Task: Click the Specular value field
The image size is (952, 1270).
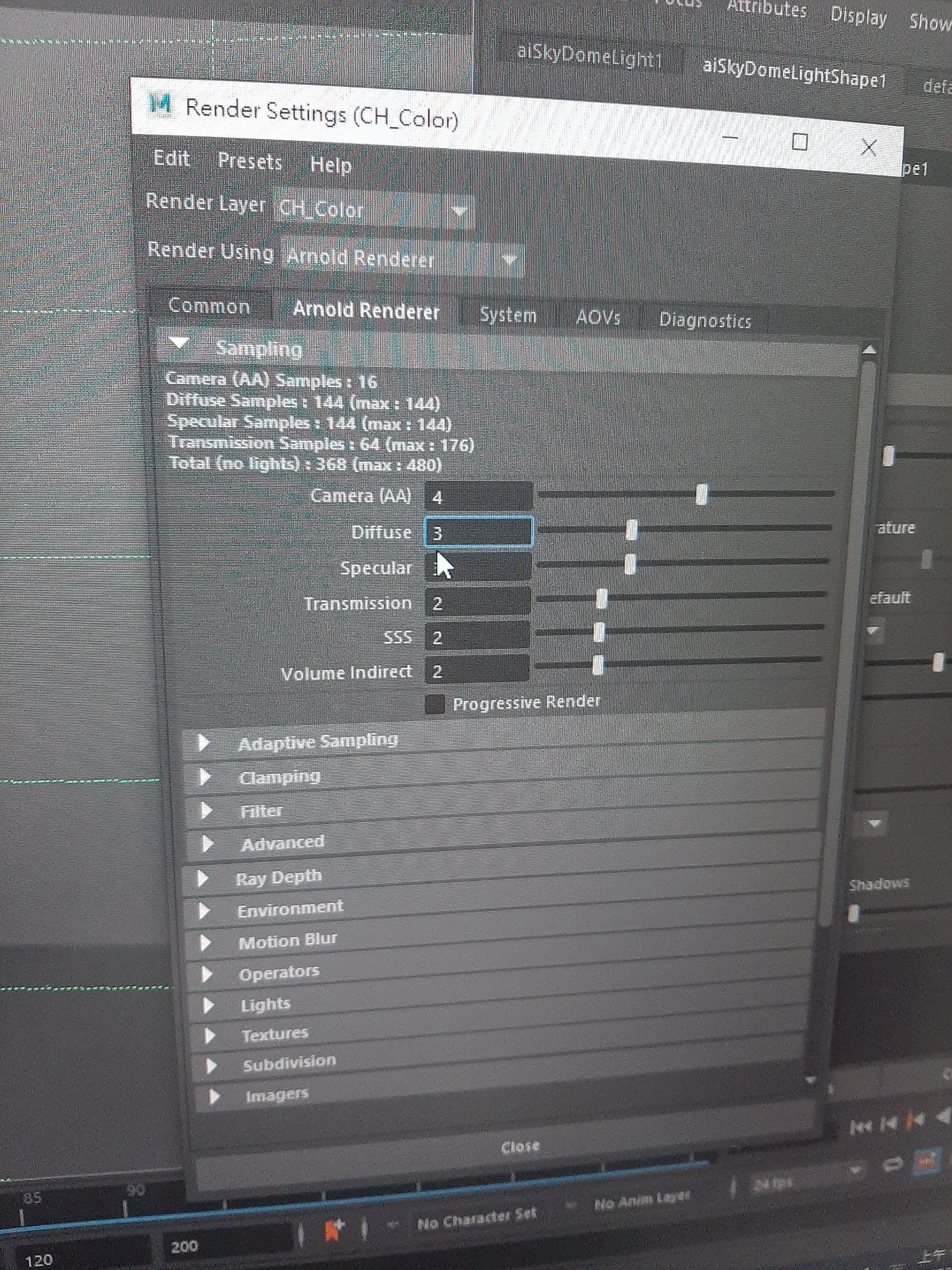Action: pyautogui.click(x=478, y=567)
